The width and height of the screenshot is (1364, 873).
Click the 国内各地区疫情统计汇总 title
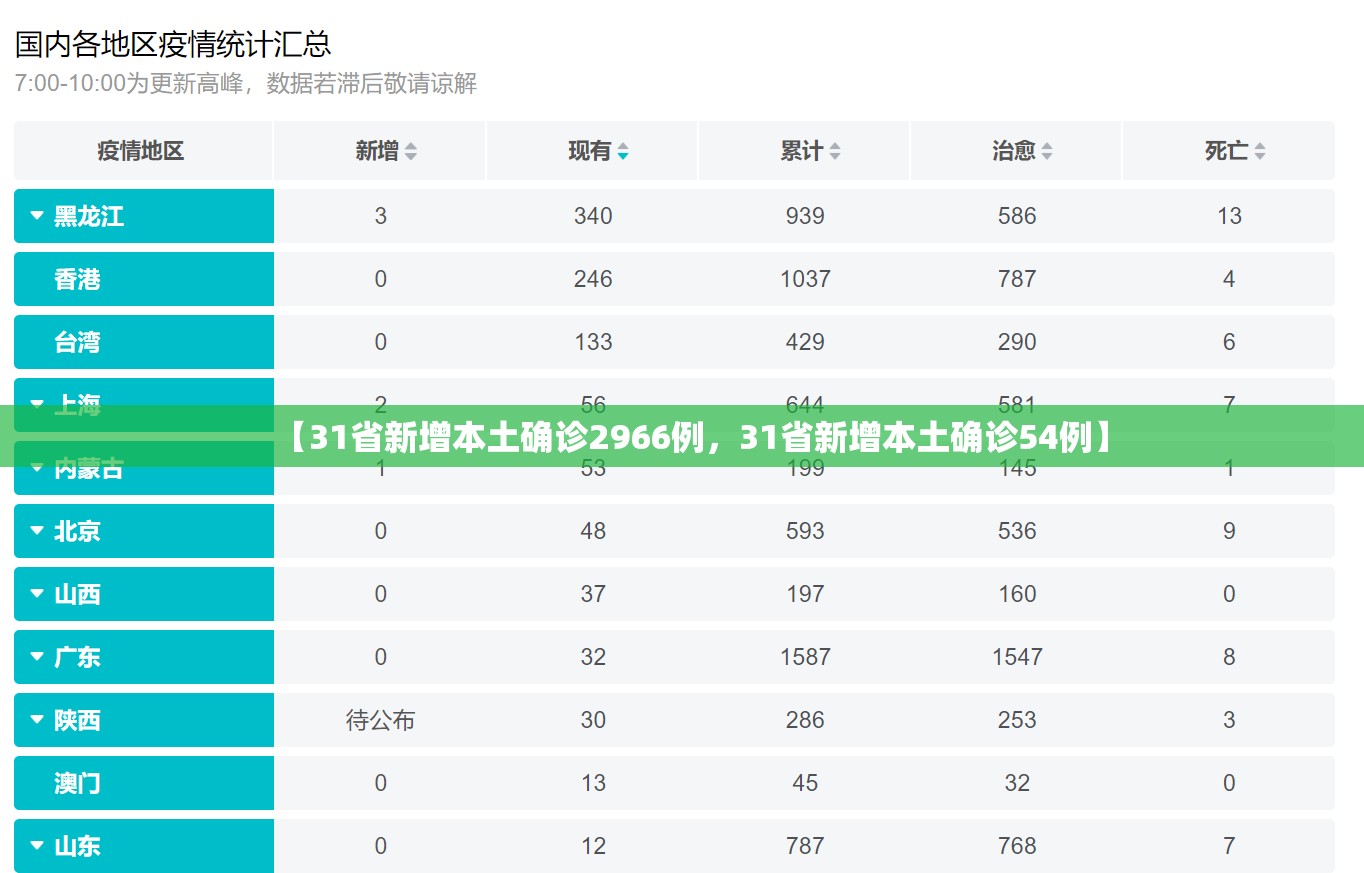click(x=173, y=44)
